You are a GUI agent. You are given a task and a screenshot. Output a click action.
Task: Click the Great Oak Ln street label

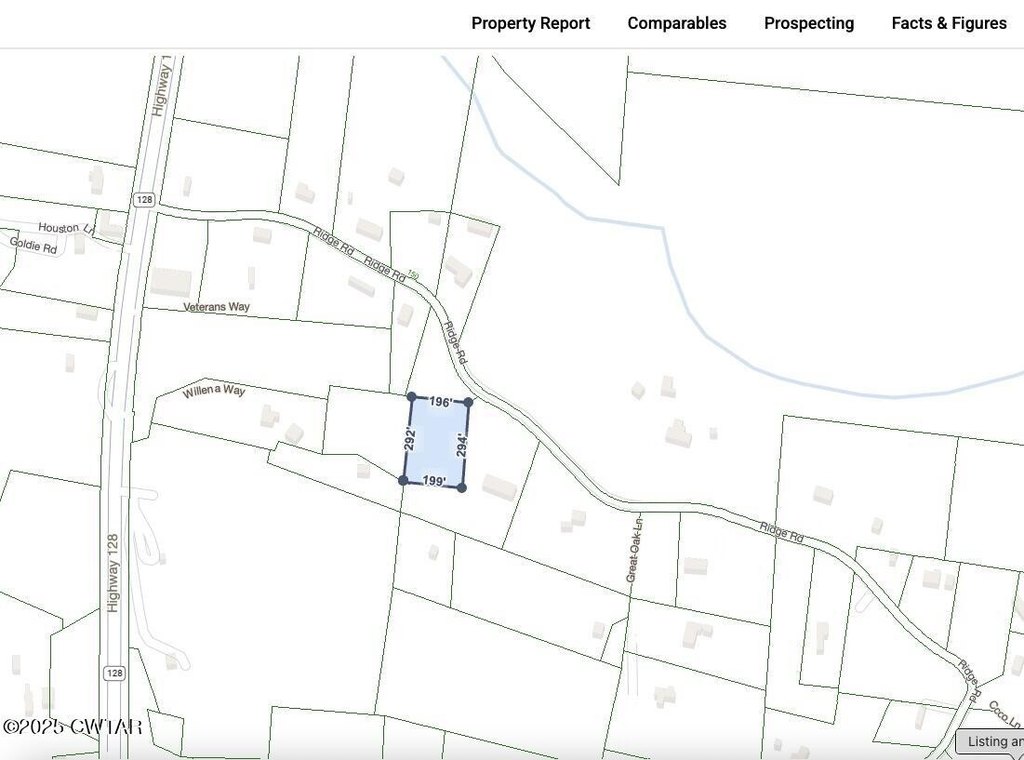click(x=635, y=548)
